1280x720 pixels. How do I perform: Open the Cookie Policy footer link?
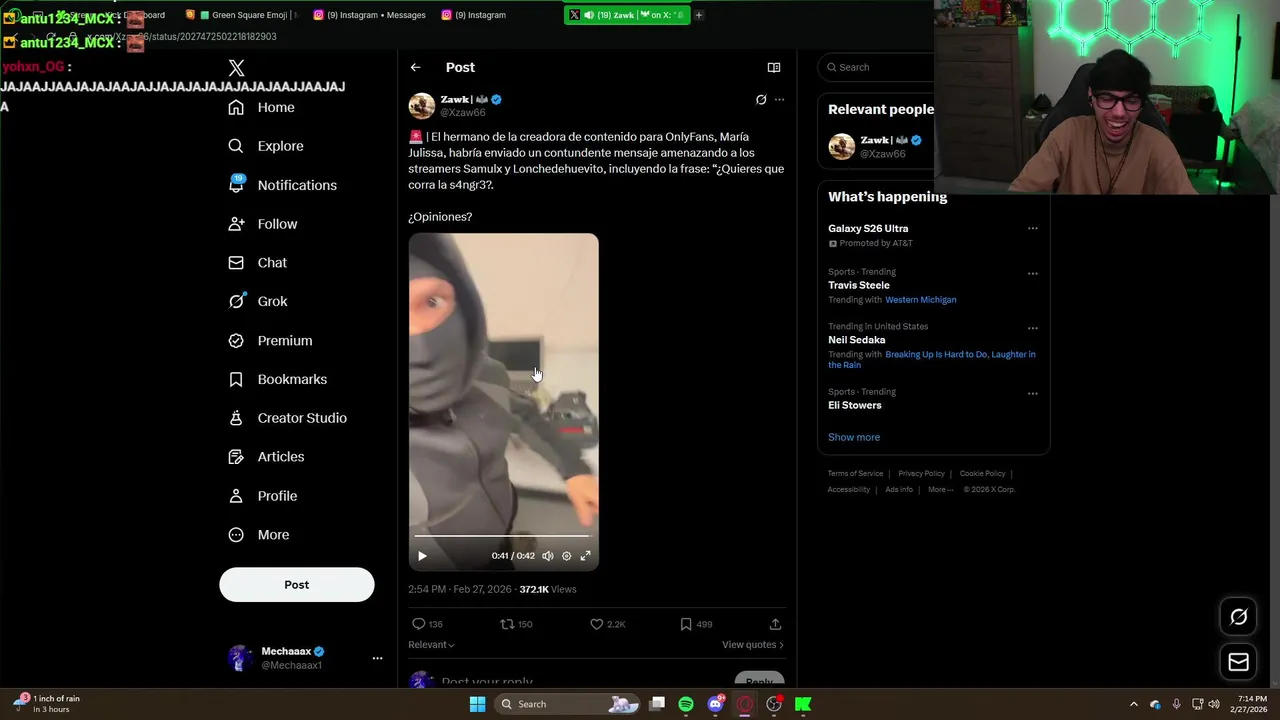982,474
